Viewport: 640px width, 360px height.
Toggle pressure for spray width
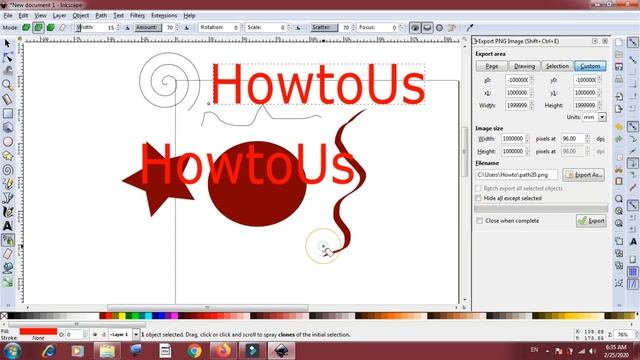pos(127,28)
